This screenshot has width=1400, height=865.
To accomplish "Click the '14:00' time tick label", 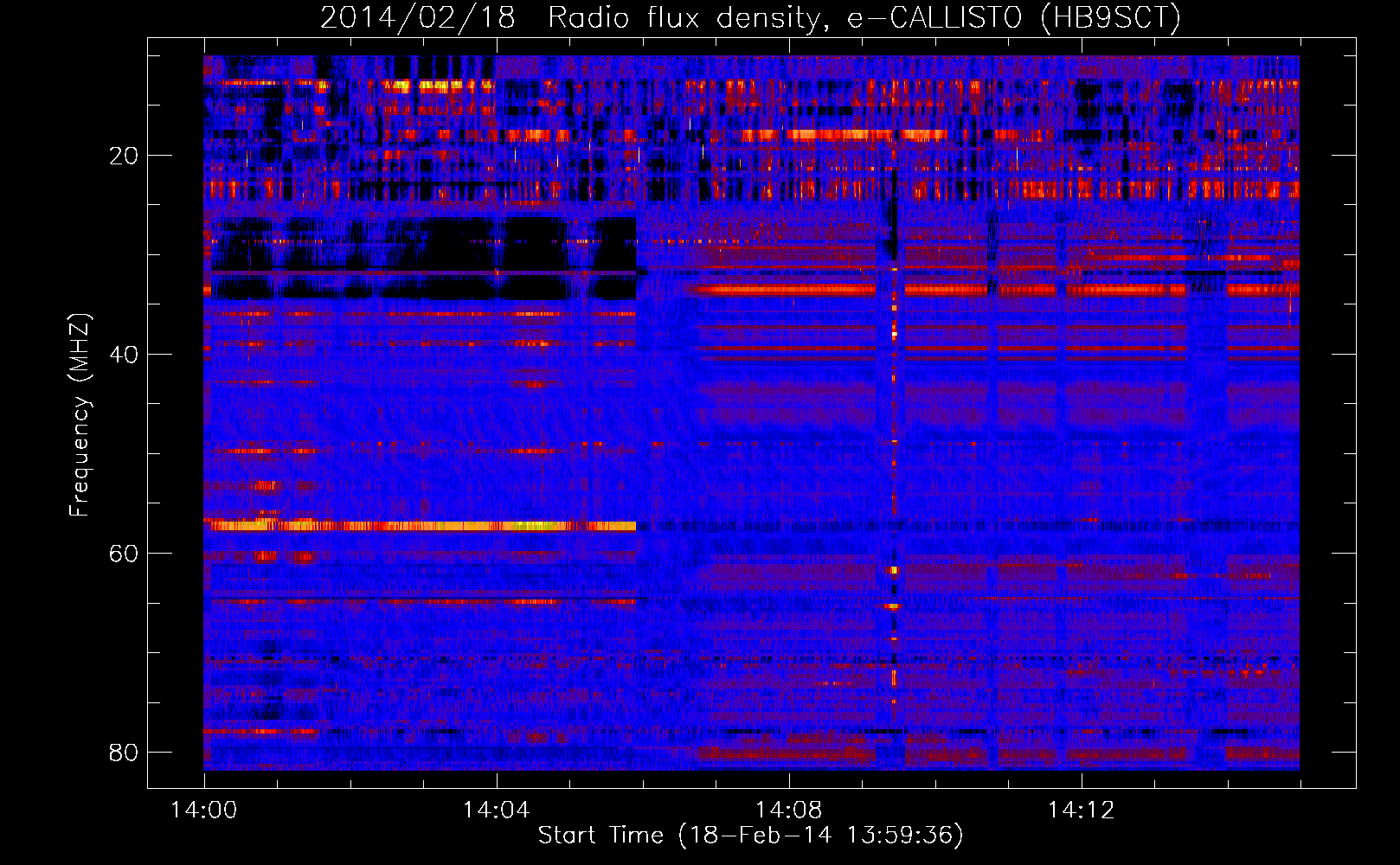I will 204,811.
